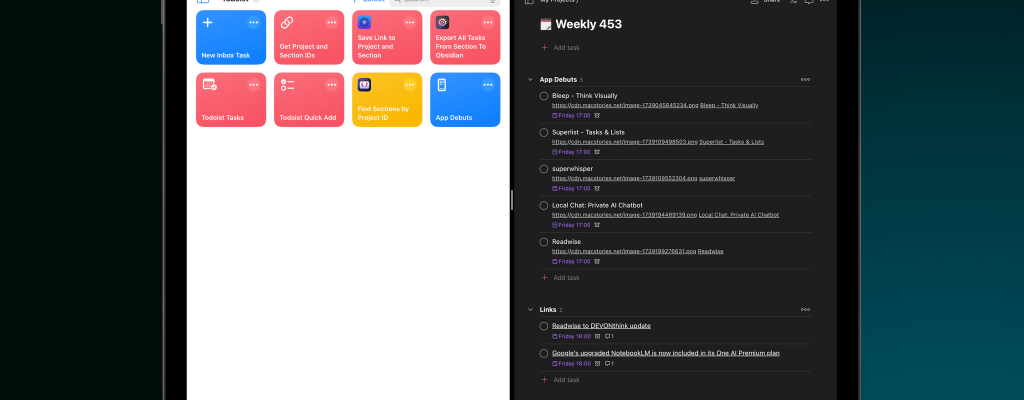Open the Google NotebookLM article link
Screen dimensions: 1024x400
click(x=665, y=353)
